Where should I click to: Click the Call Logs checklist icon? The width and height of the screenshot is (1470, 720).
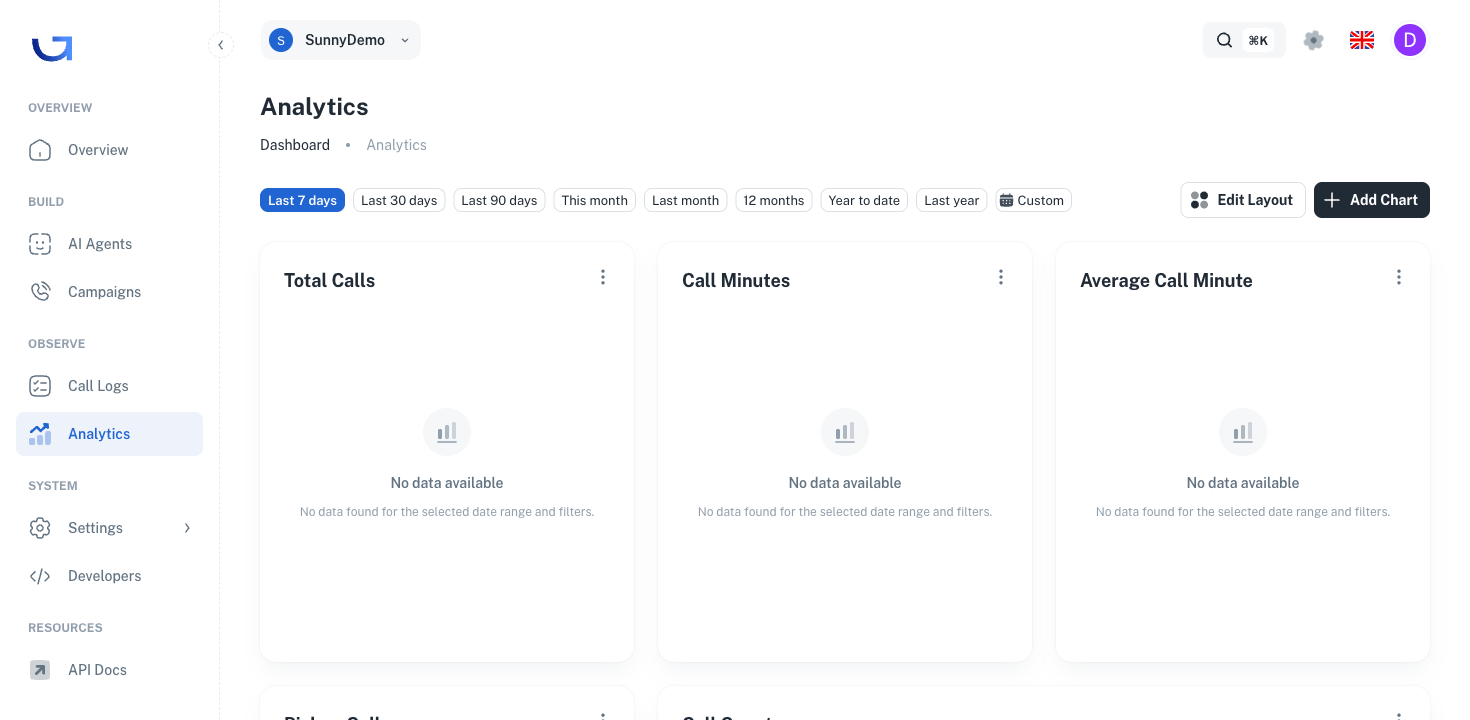[x=40, y=386]
